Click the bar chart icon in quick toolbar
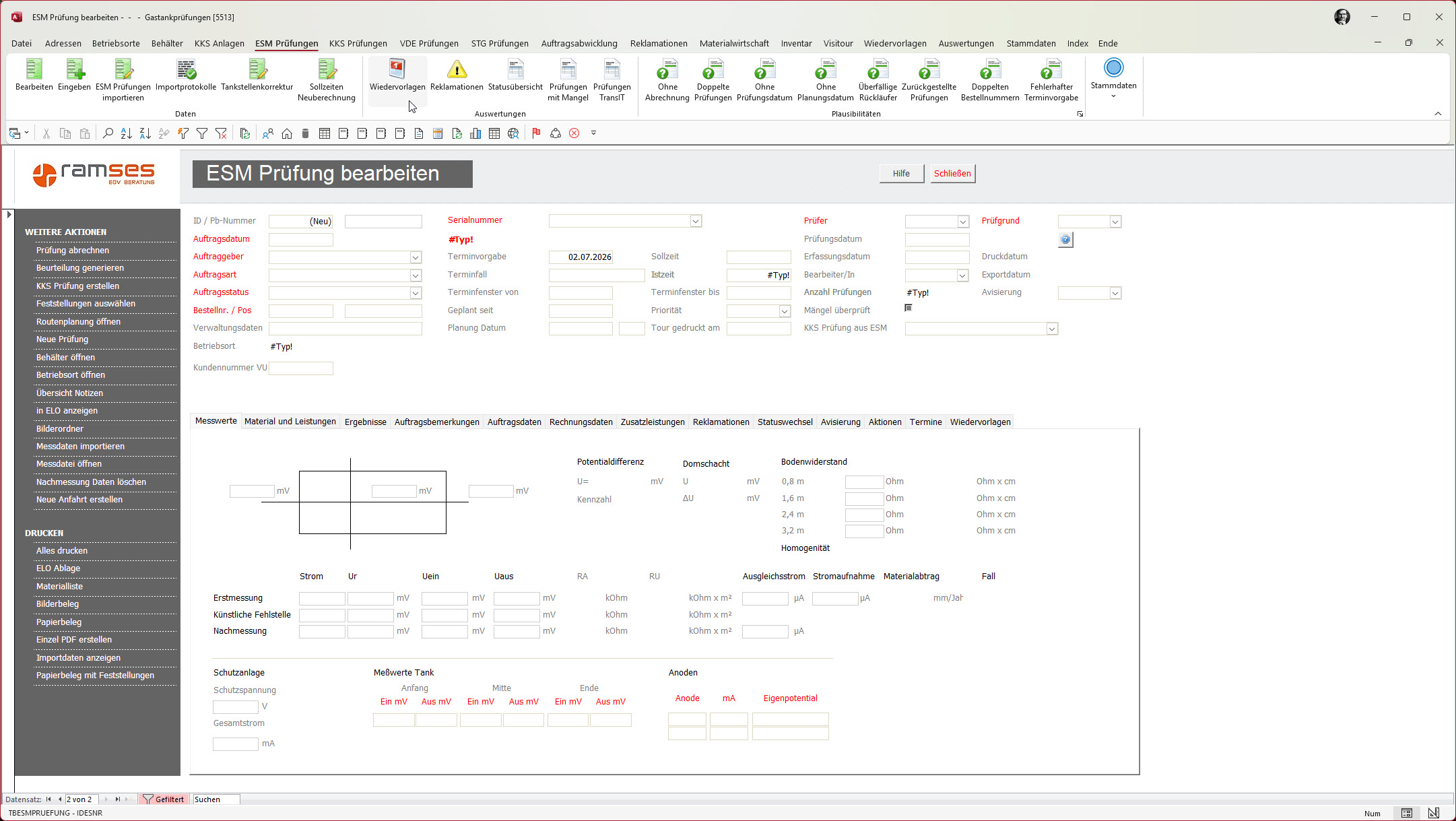The image size is (1456, 821). pos(475,133)
